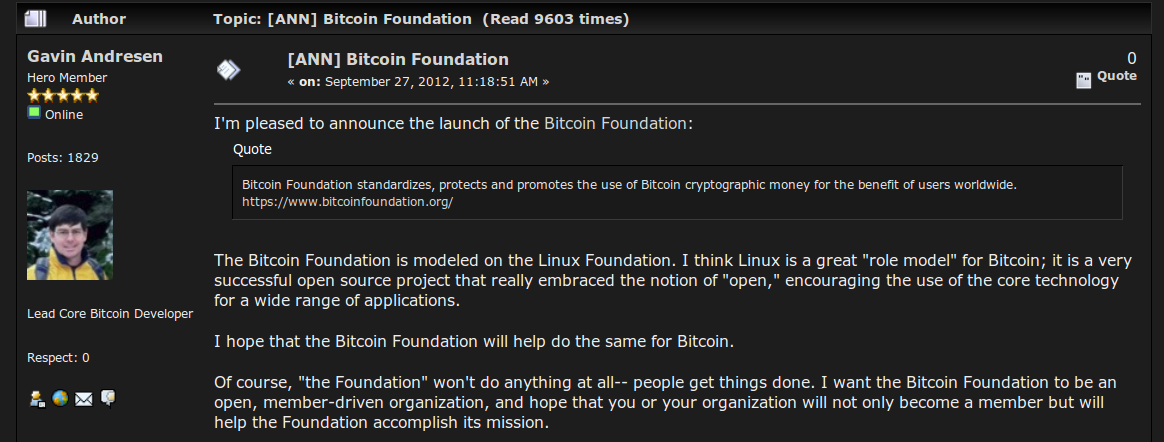Click the Topic title in header bar
This screenshot has width=1164, height=442.
[421, 19]
